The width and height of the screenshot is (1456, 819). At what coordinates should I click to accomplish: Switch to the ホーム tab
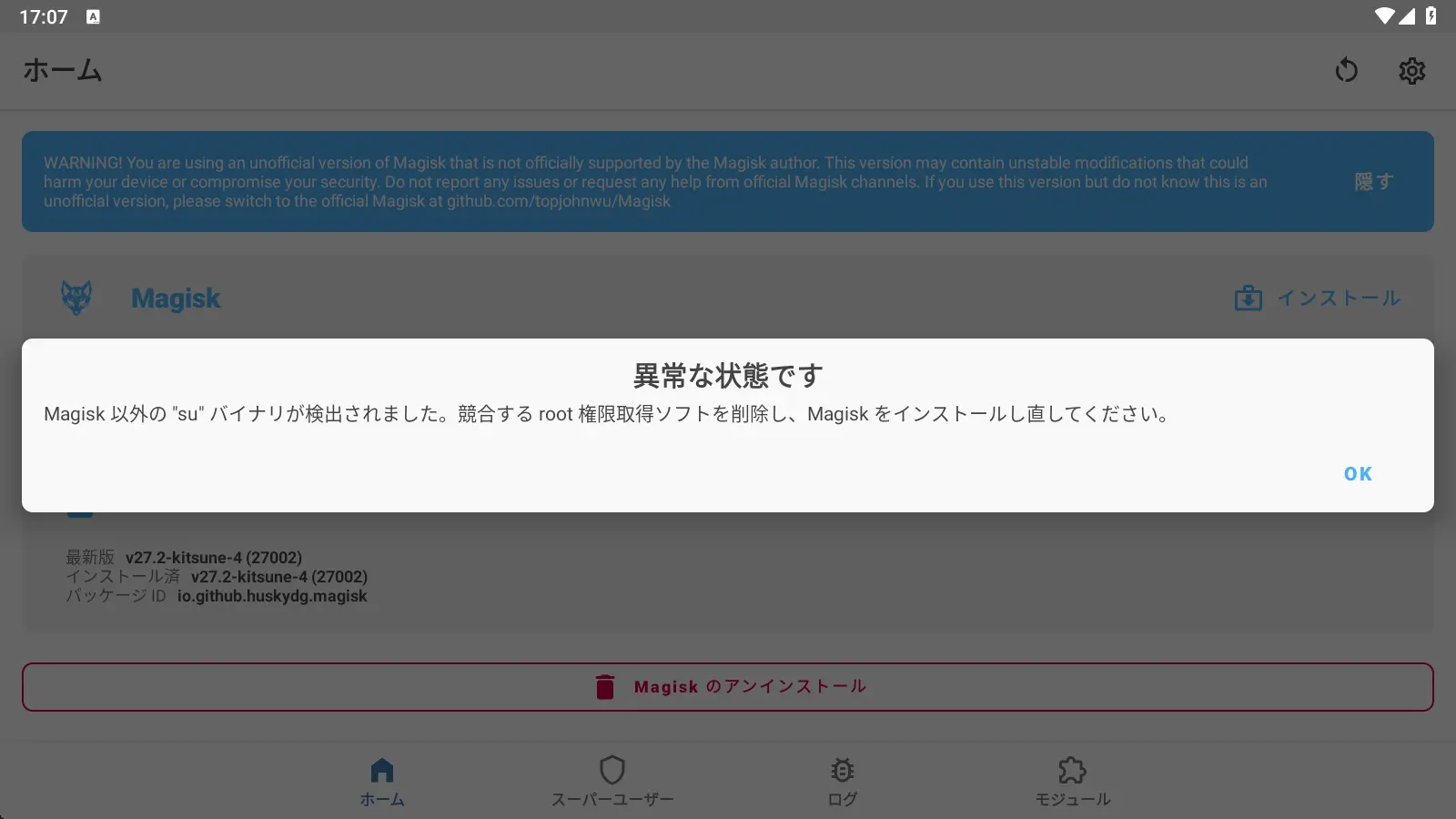pos(382,782)
